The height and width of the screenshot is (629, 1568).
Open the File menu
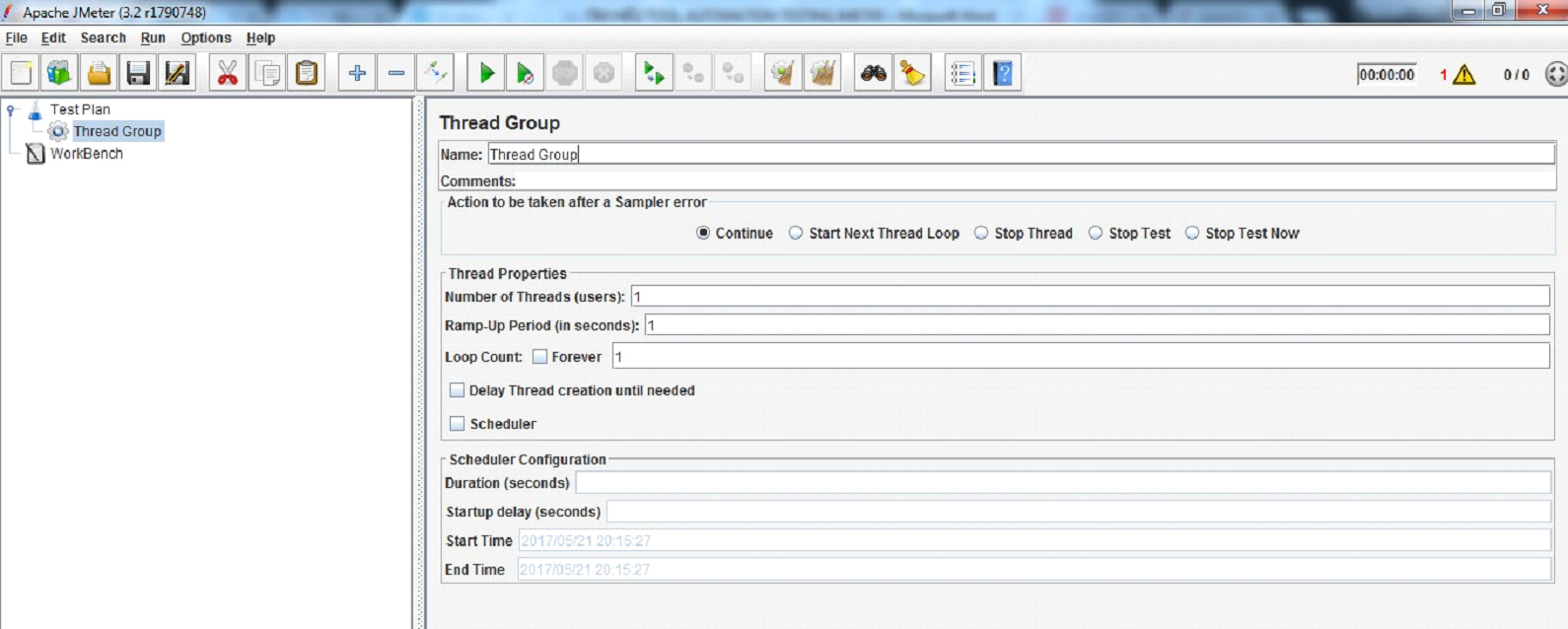click(x=17, y=37)
